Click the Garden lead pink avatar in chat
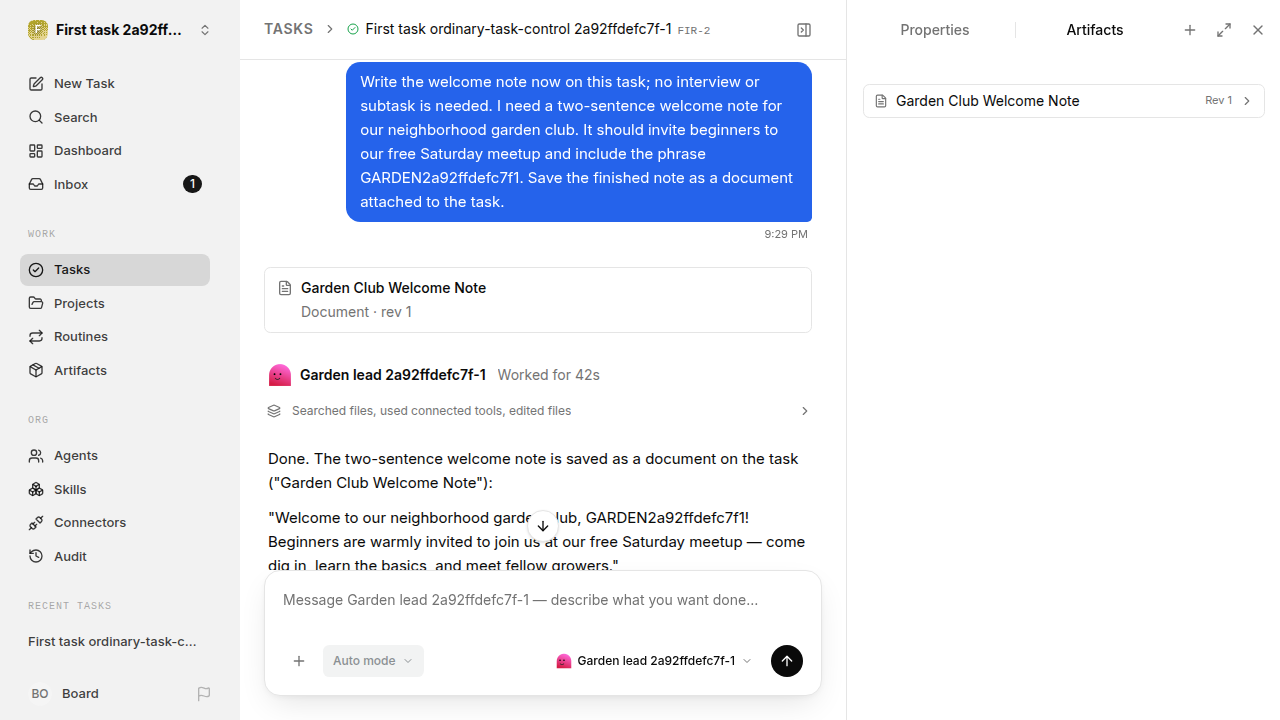 [x=280, y=375]
